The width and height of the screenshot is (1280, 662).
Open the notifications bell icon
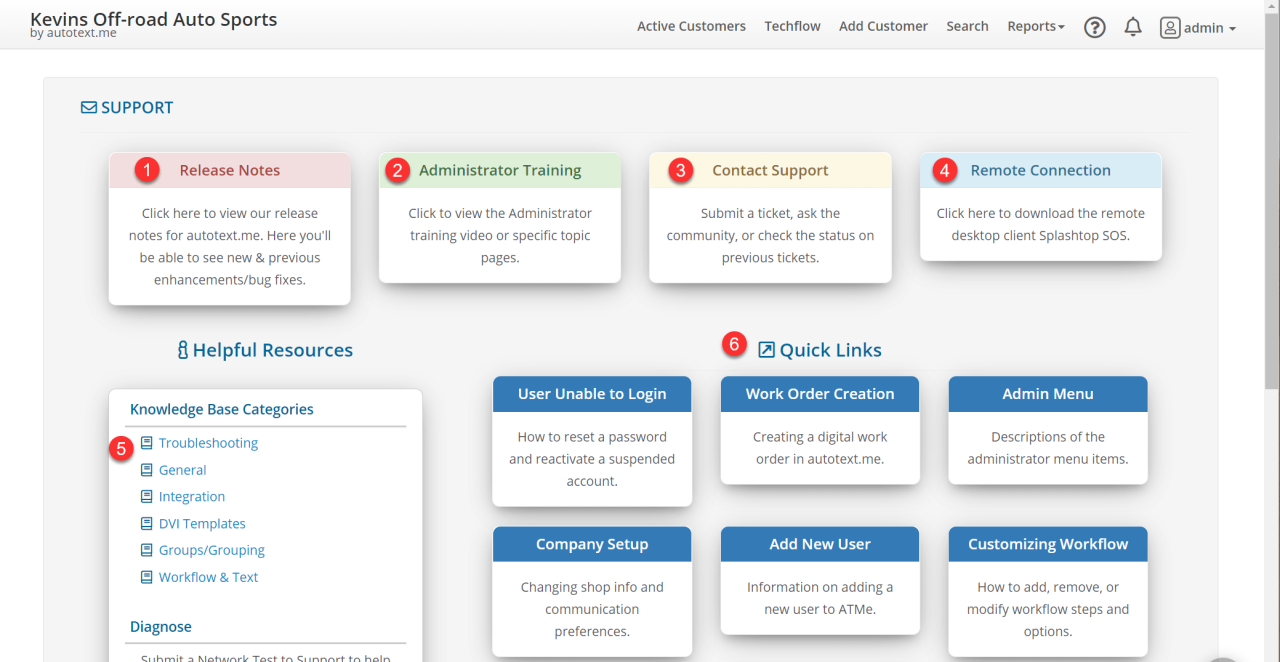pos(1133,27)
